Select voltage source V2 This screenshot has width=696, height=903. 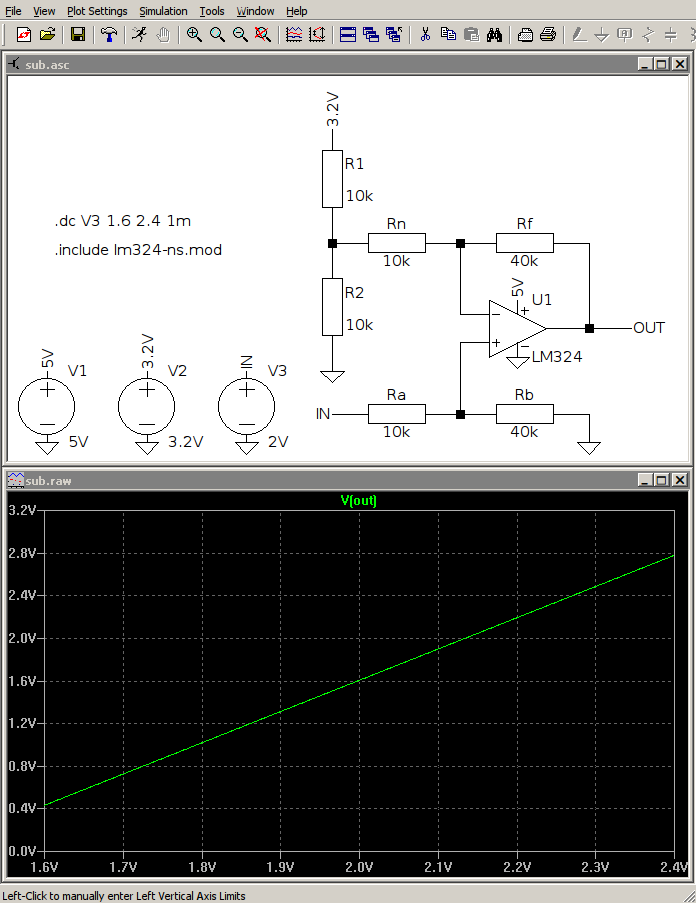point(147,406)
